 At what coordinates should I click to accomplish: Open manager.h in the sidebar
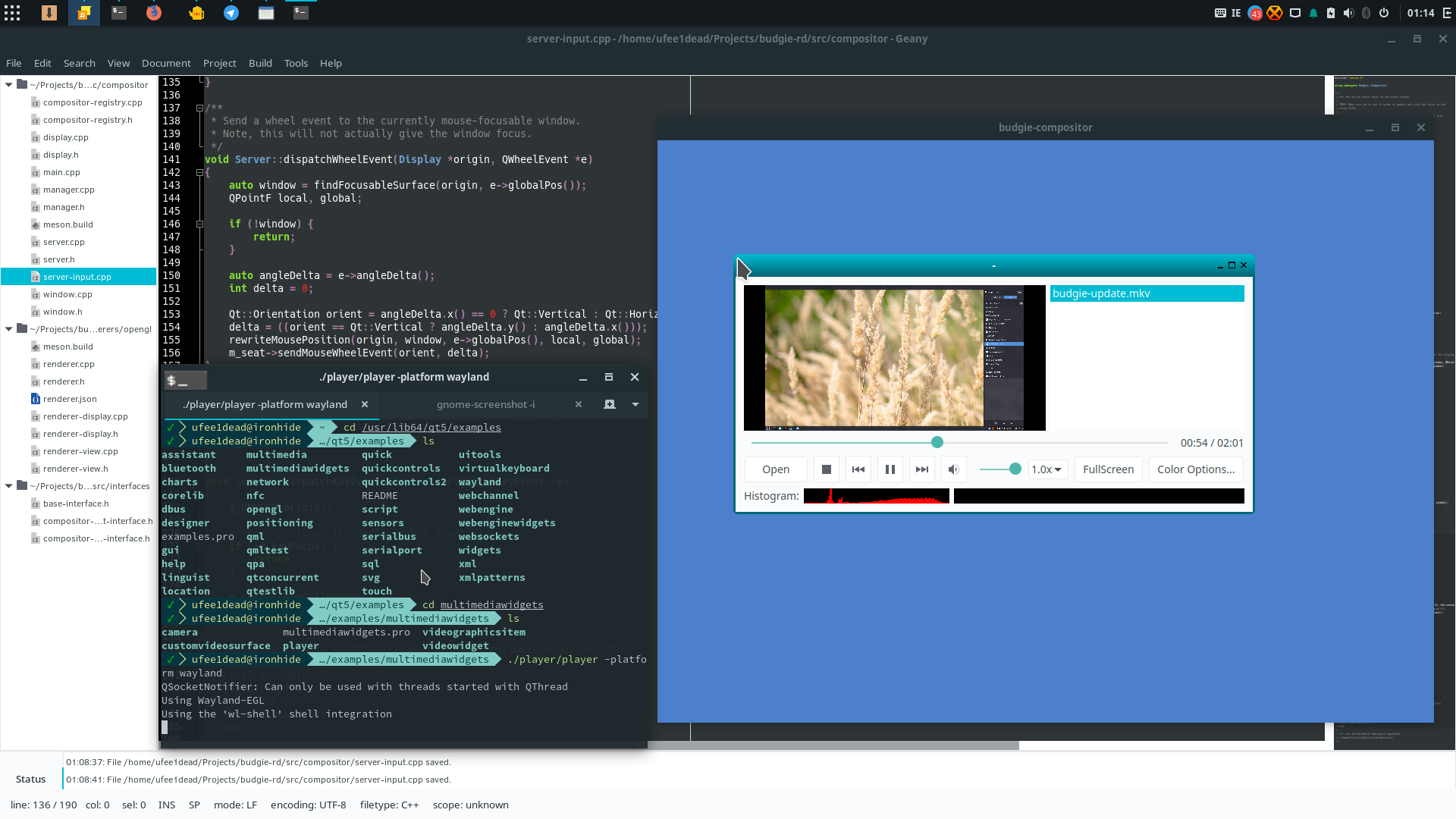tap(64, 207)
